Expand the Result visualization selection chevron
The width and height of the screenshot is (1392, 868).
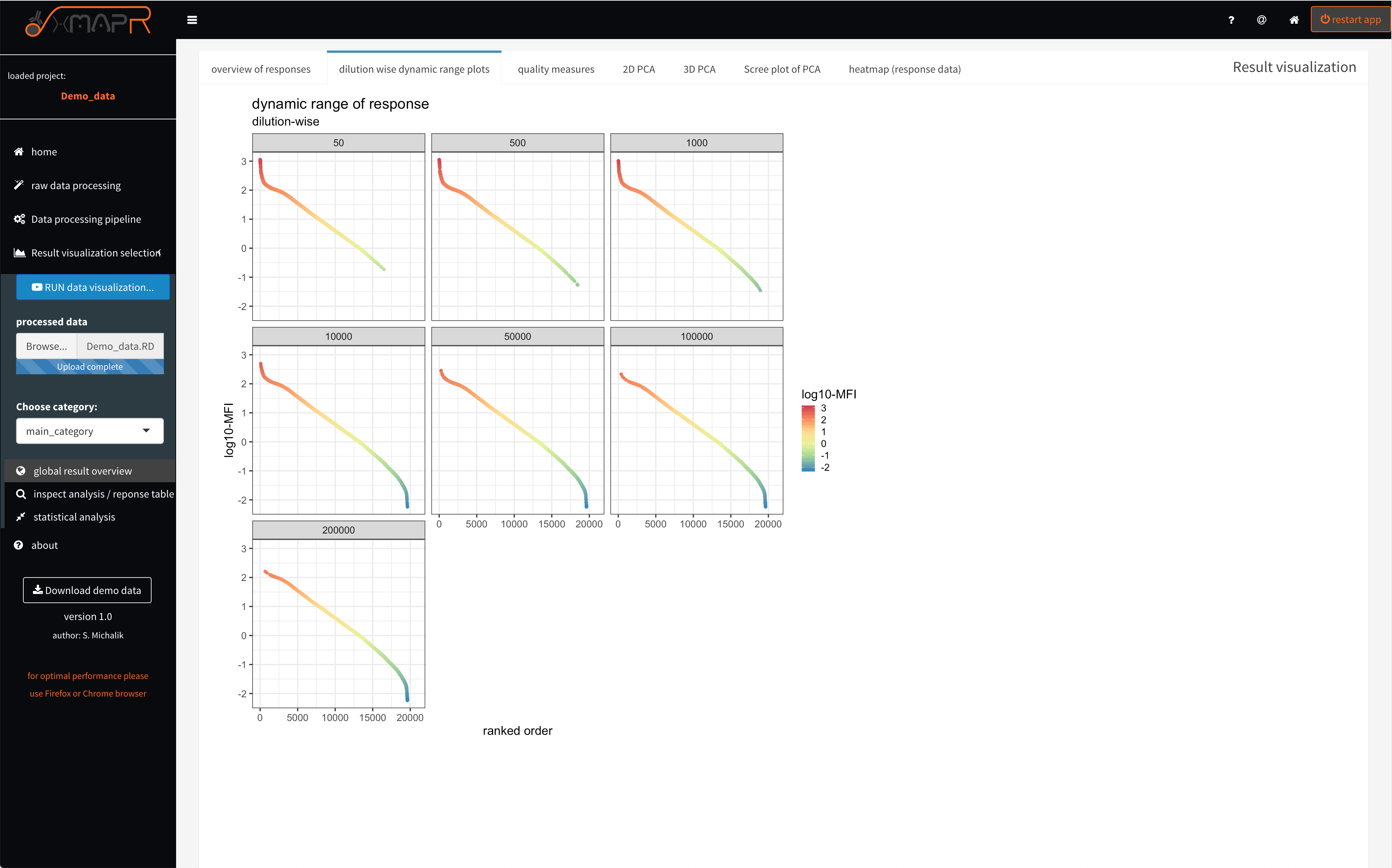click(x=160, y=253)
